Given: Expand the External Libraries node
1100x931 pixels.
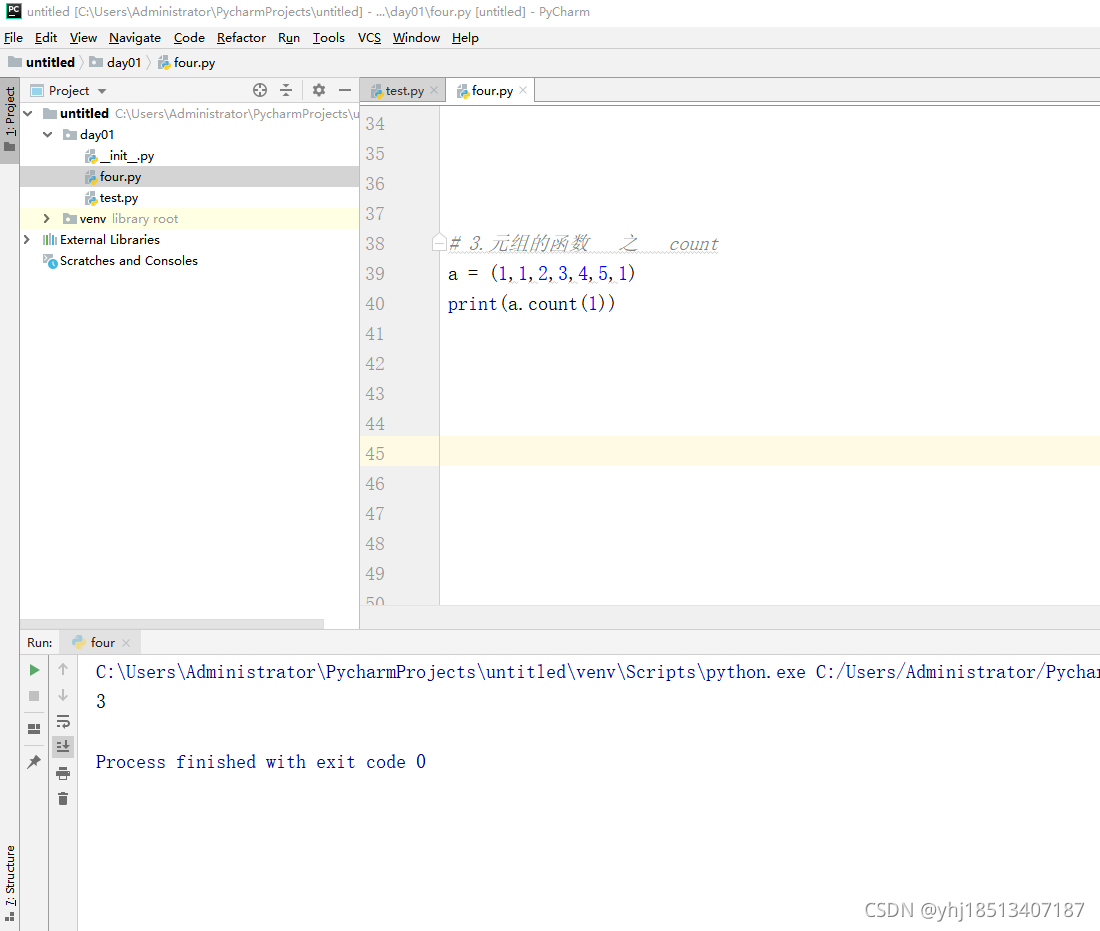Looking at the screenshot, I should point(27,239).
